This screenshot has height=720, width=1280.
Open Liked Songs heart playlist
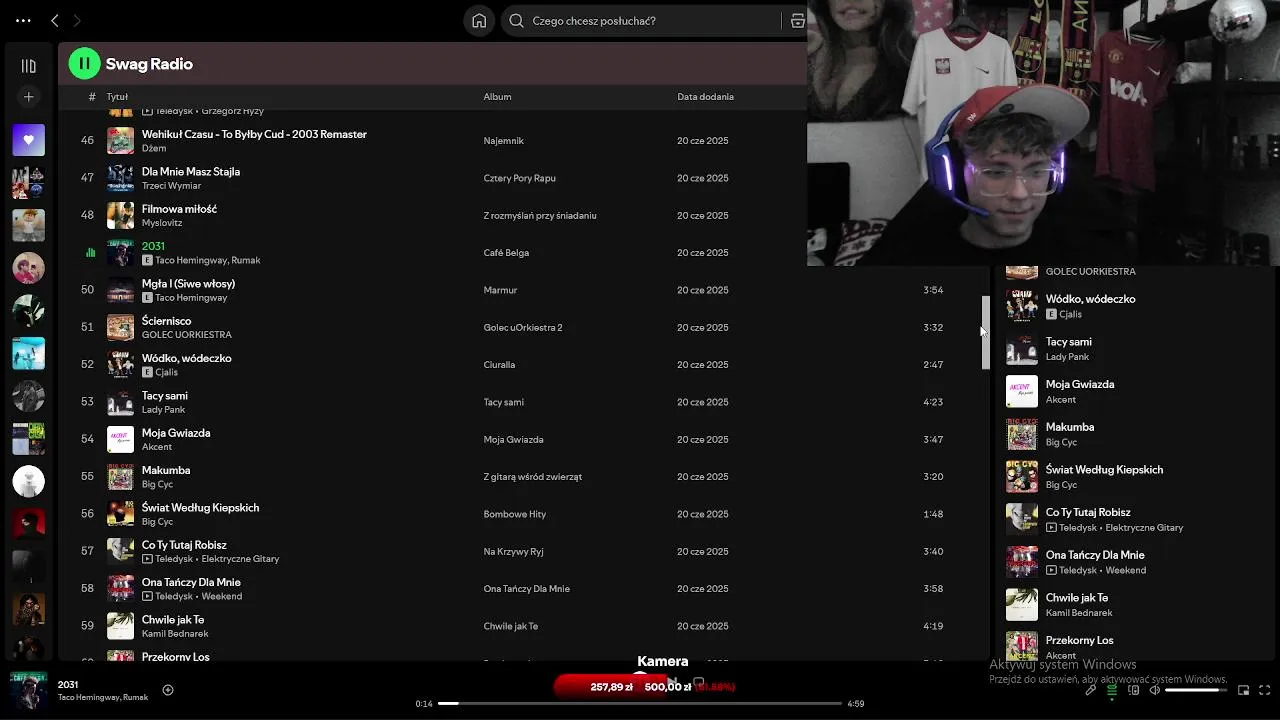pos(28,140)
